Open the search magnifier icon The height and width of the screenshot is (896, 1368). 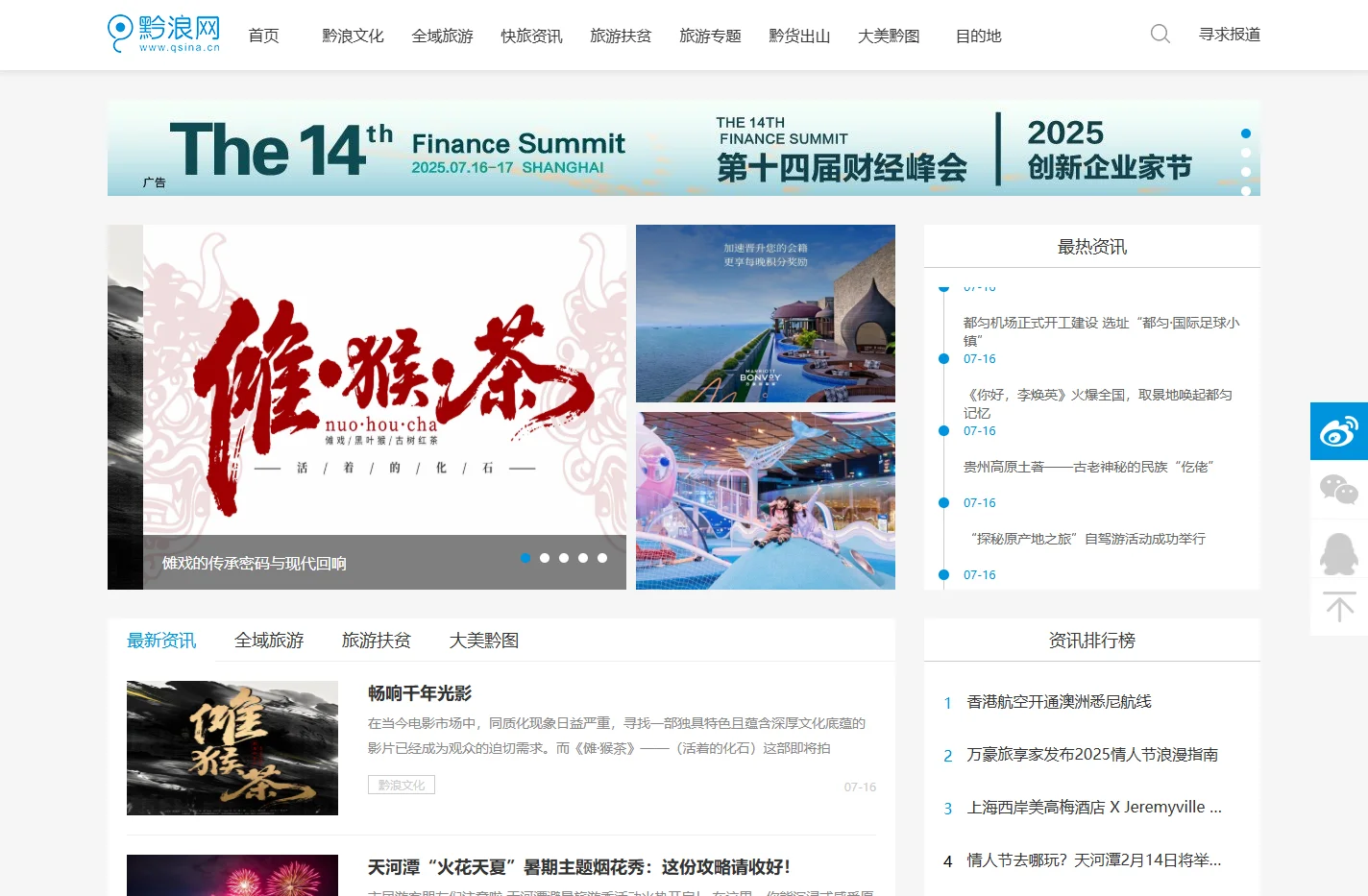pos(1160,35)
